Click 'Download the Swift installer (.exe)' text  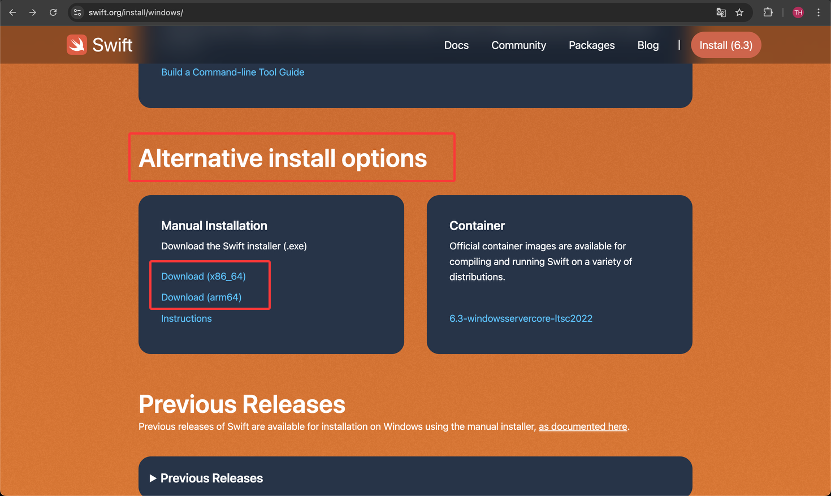[234, 246]
